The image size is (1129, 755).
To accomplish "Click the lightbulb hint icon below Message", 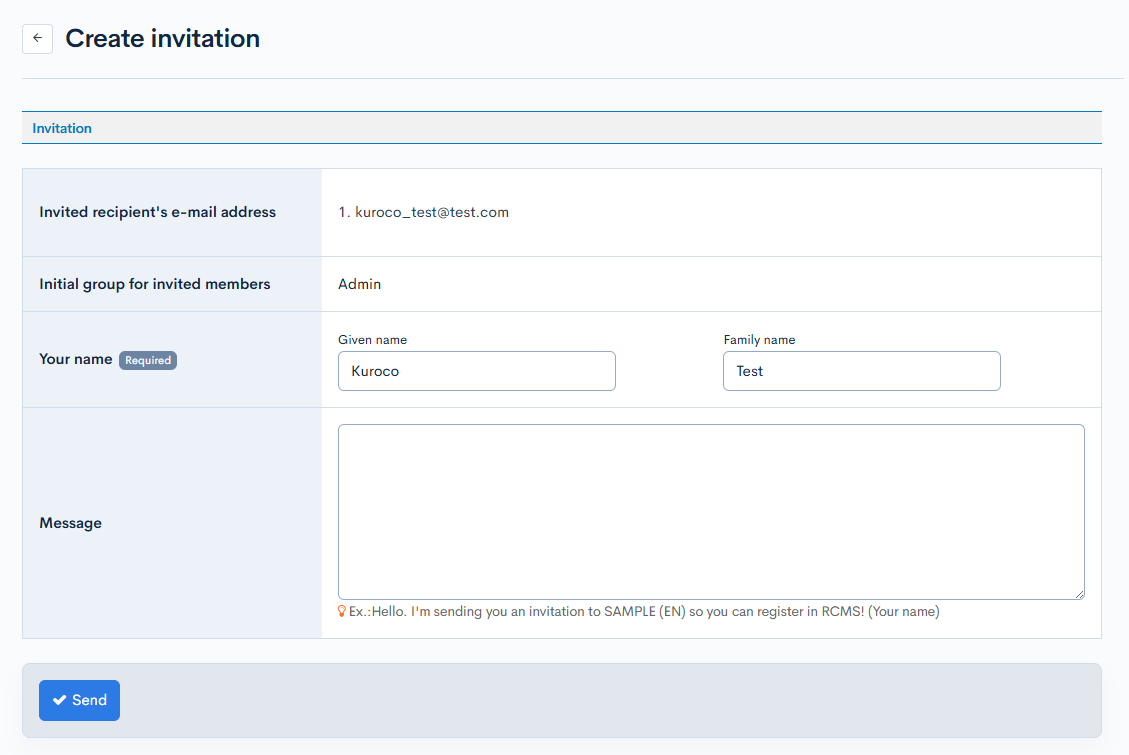I will 342,611.
